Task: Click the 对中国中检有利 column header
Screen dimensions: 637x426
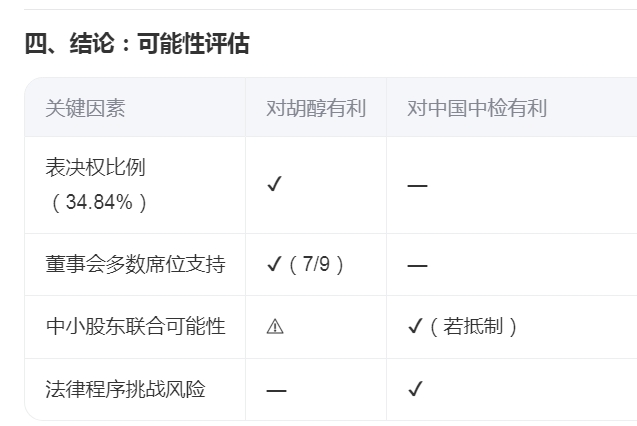Action: pos(477,108)
